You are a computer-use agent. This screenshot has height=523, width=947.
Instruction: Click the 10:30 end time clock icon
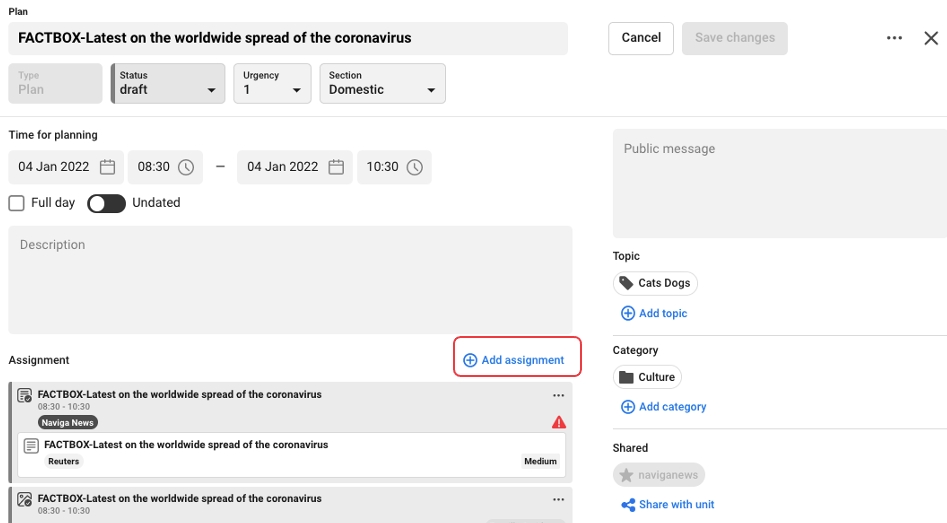(415, 167)
